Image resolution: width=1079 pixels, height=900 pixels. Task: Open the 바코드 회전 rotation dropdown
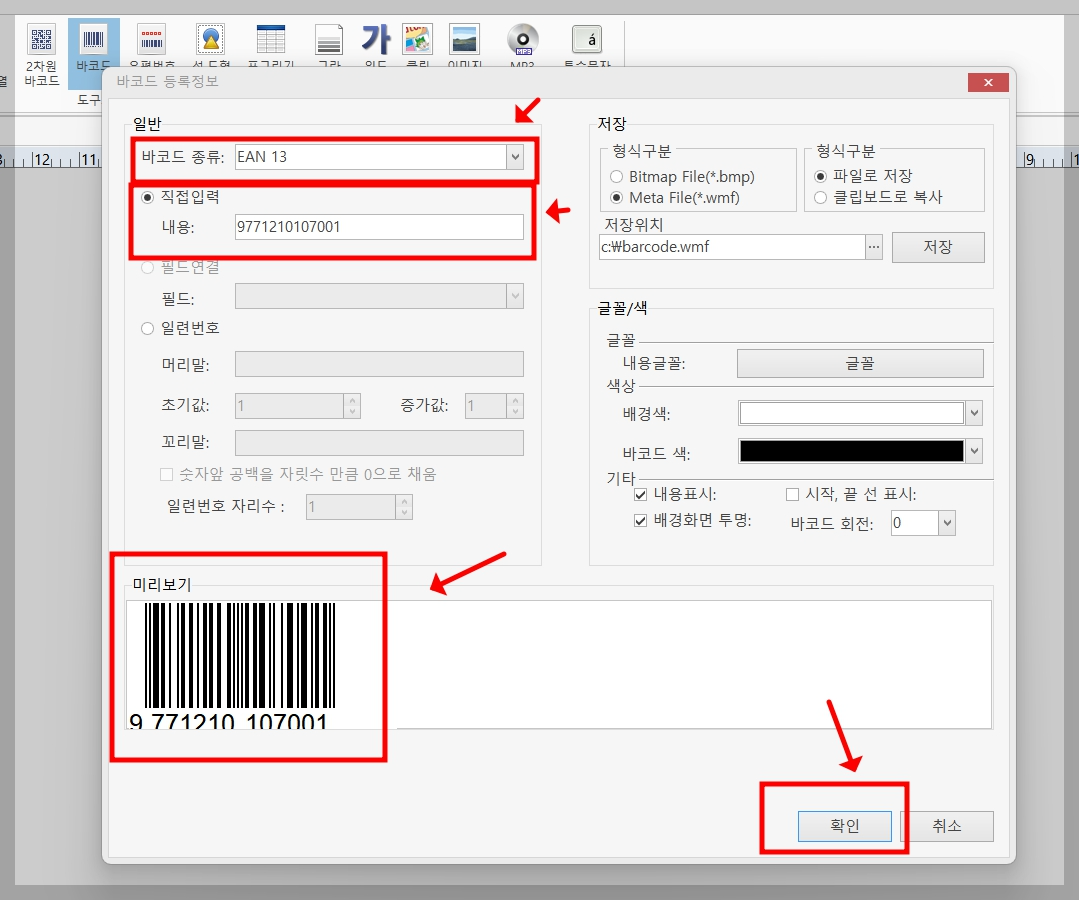pyautogui.click(x=947, y=523)
